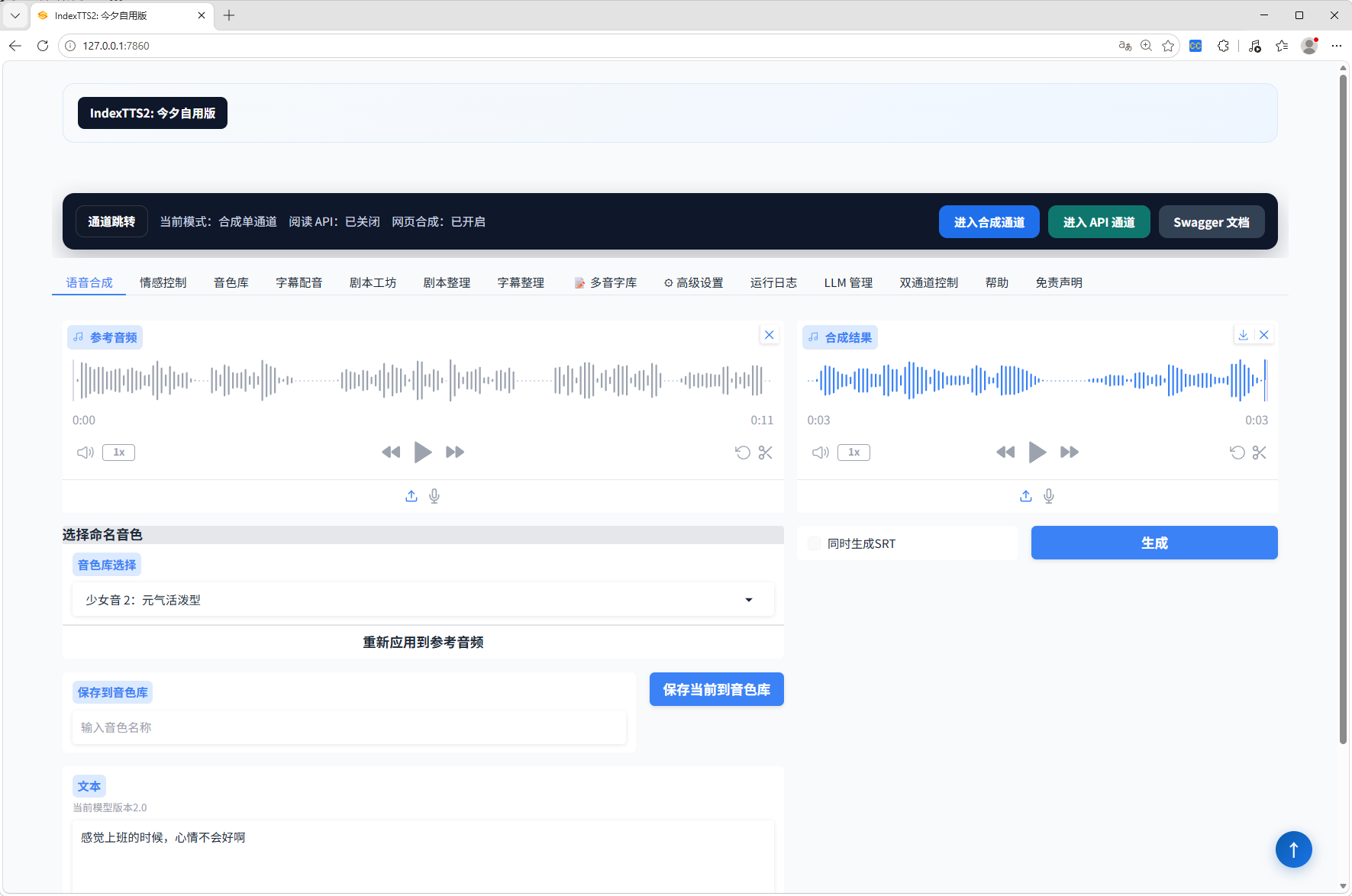Select the 多音字库 tab
Screen dimensions: 1352x896
tap(605, 282)
